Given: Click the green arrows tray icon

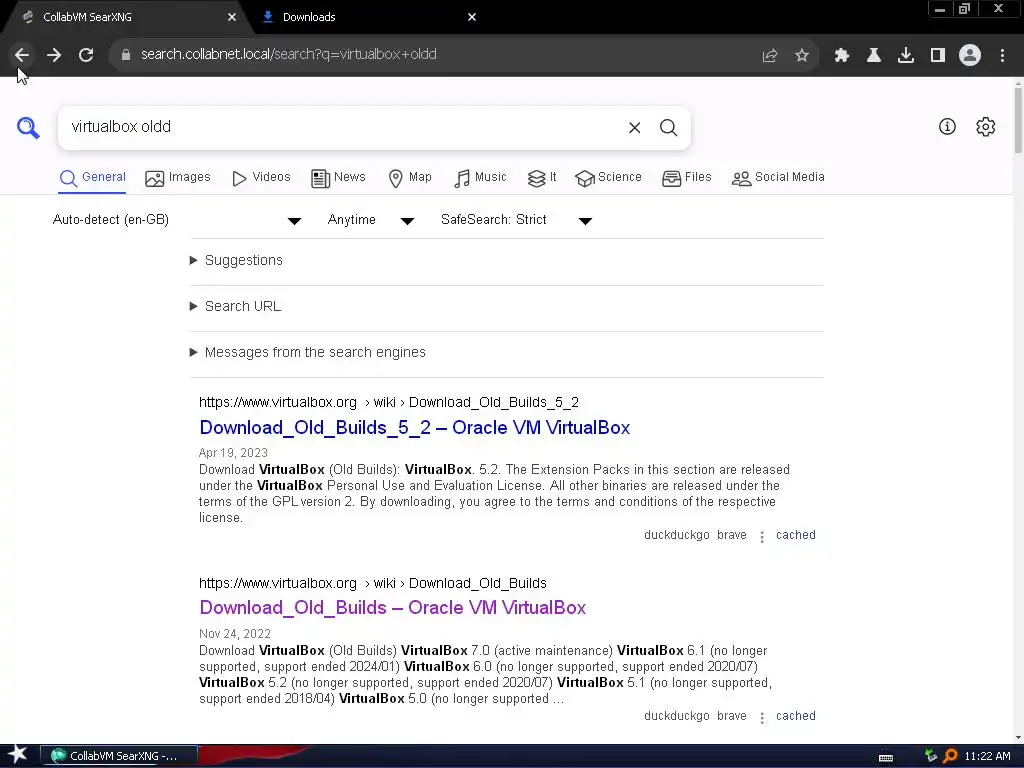Looking at the screenshot, I should pos(931,756).
